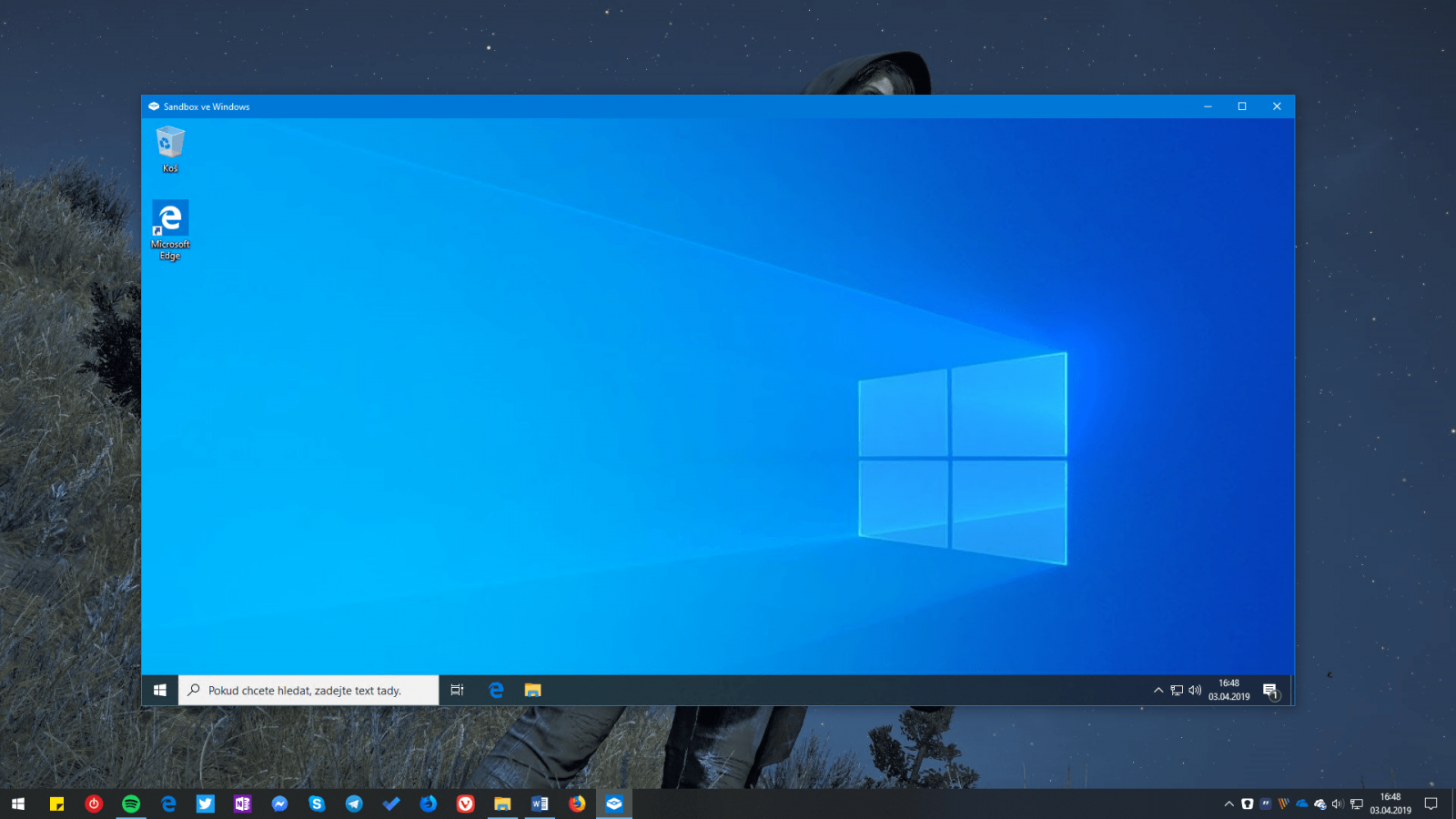This screenshot has height=819, width=1456.
Task: Open Skype from the host taskbar
Action: point(316,804)
